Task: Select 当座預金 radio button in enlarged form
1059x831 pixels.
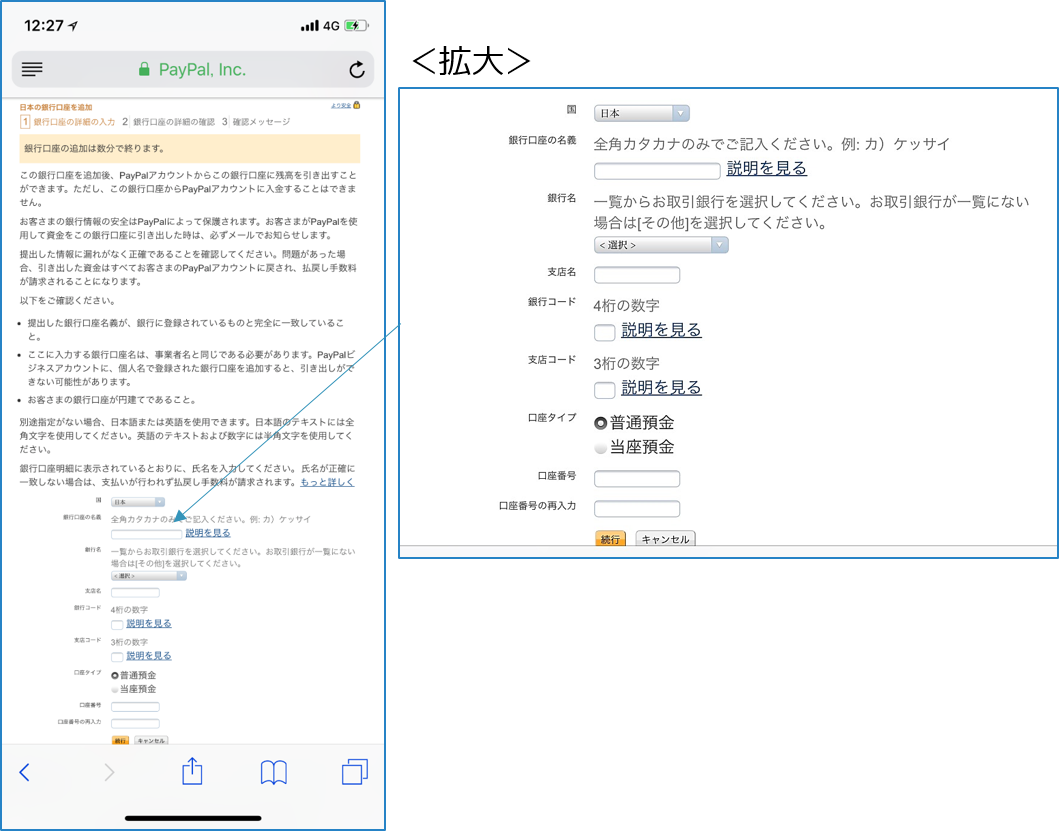Action: (601, 448)
